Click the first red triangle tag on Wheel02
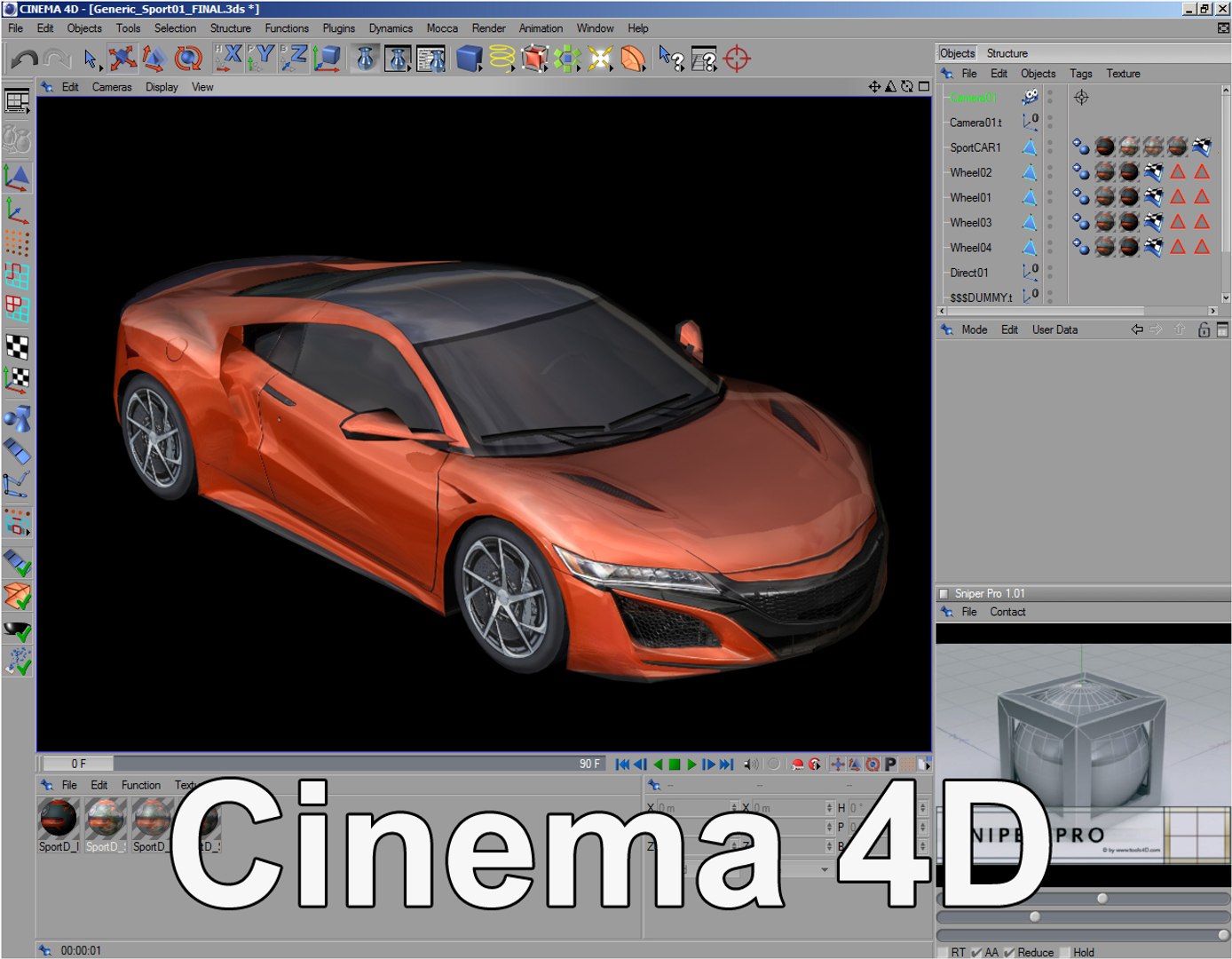The width and height of the screenshot is (1232, 959). pyautogui.click(x=1177, y=171)
